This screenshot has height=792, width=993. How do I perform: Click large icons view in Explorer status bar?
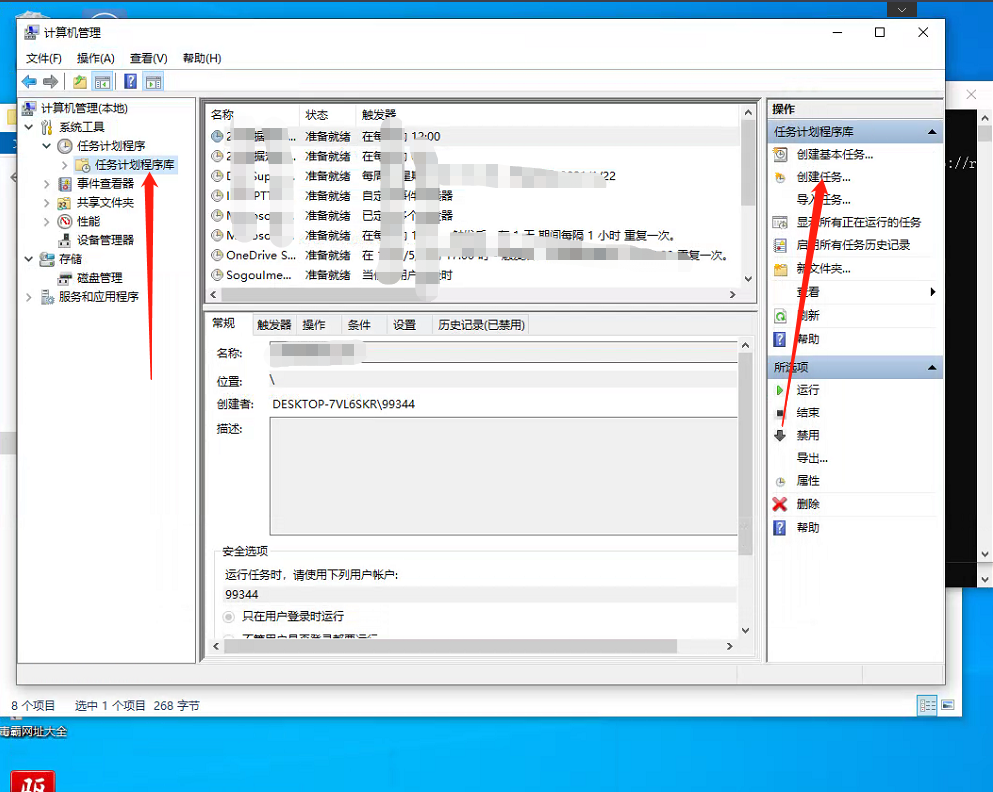point(947,705)
